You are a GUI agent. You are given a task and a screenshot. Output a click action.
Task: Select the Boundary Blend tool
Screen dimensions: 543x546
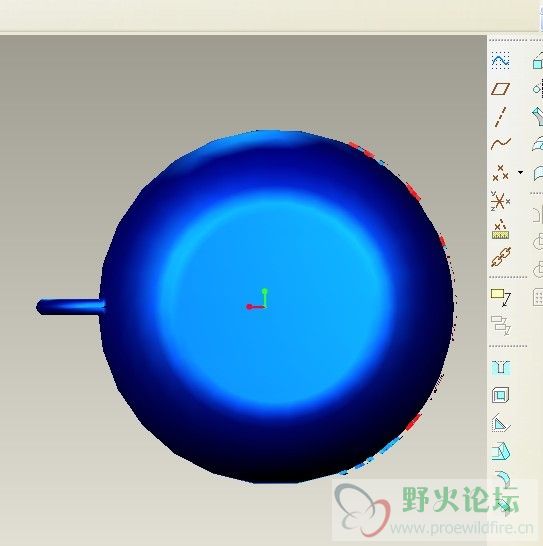click(x=538, y=143)
